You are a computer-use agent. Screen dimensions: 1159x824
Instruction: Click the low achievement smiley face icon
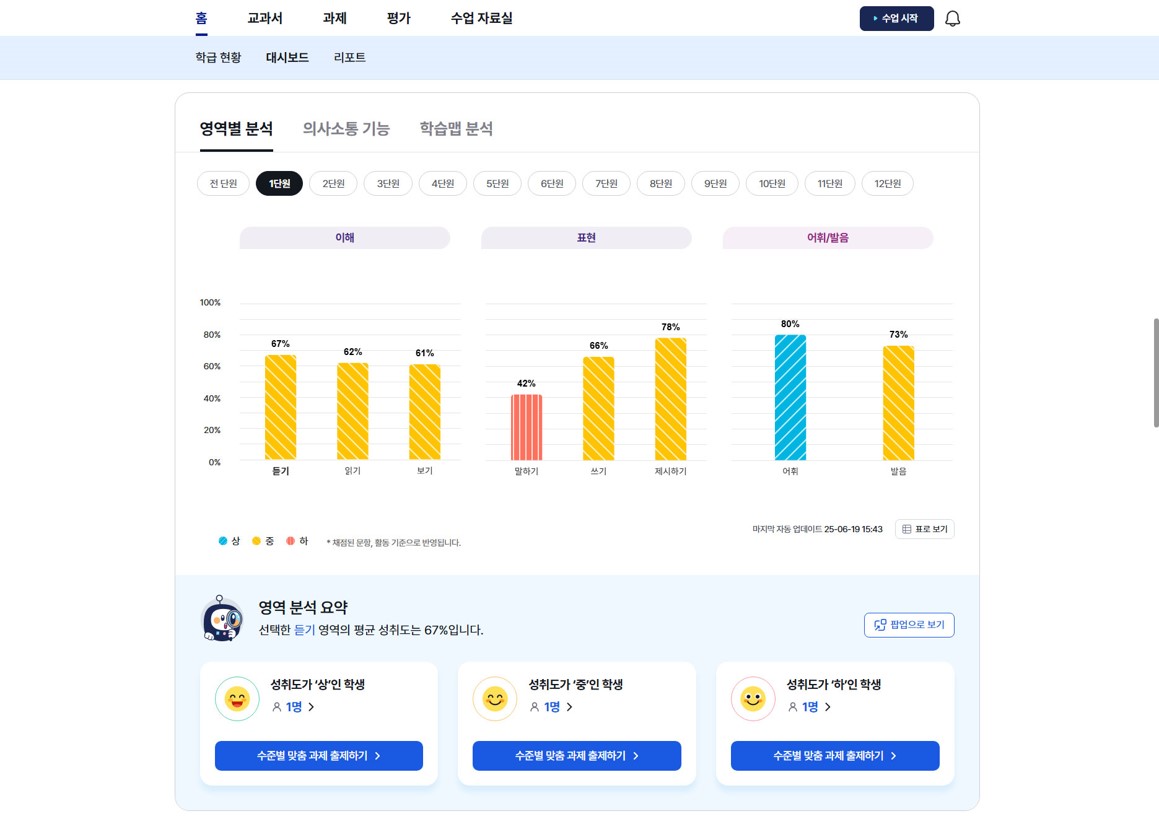[x=753, y=698]
